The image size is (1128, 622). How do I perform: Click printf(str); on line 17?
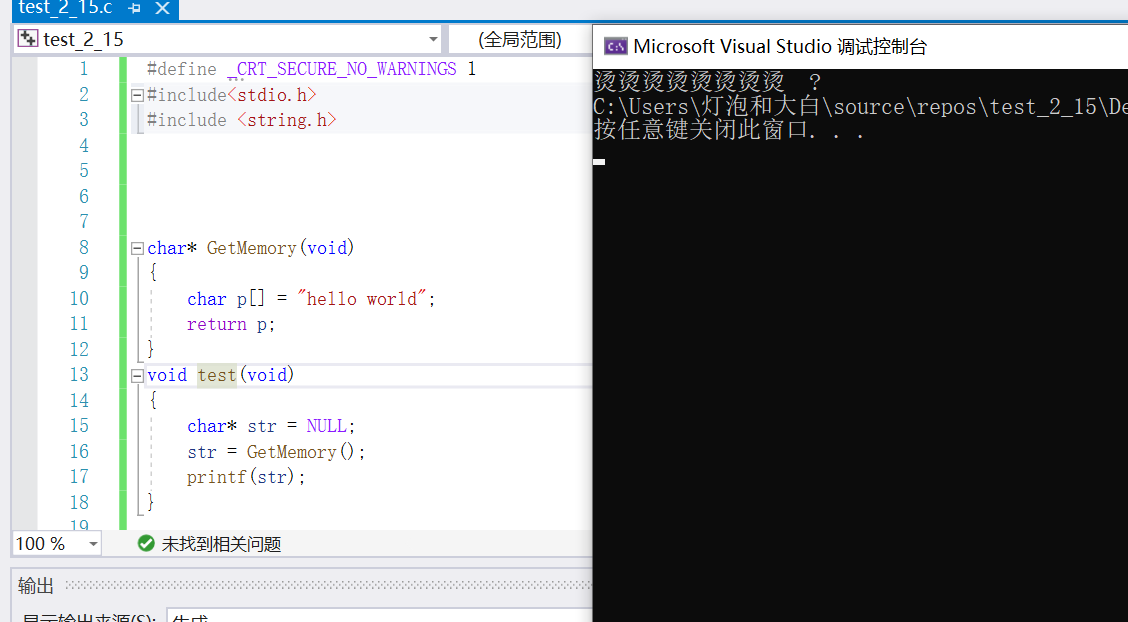246,477
